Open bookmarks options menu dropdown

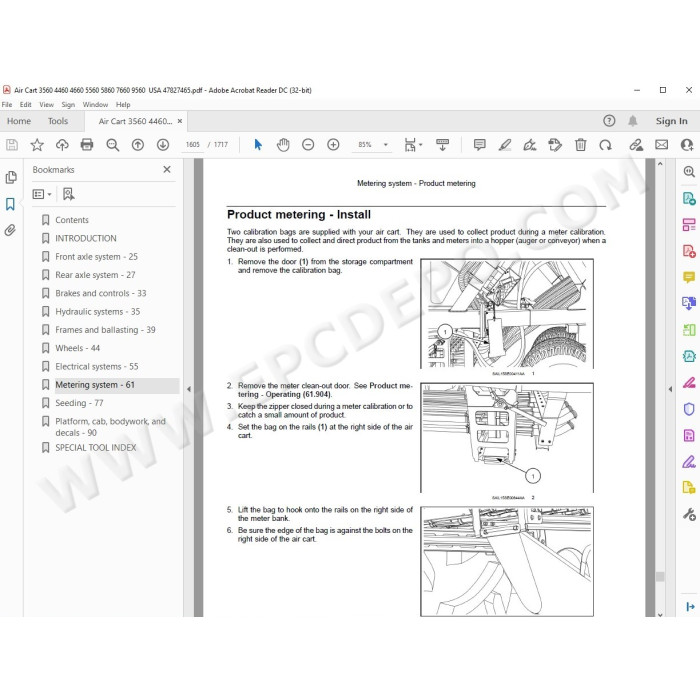(42, 194)
